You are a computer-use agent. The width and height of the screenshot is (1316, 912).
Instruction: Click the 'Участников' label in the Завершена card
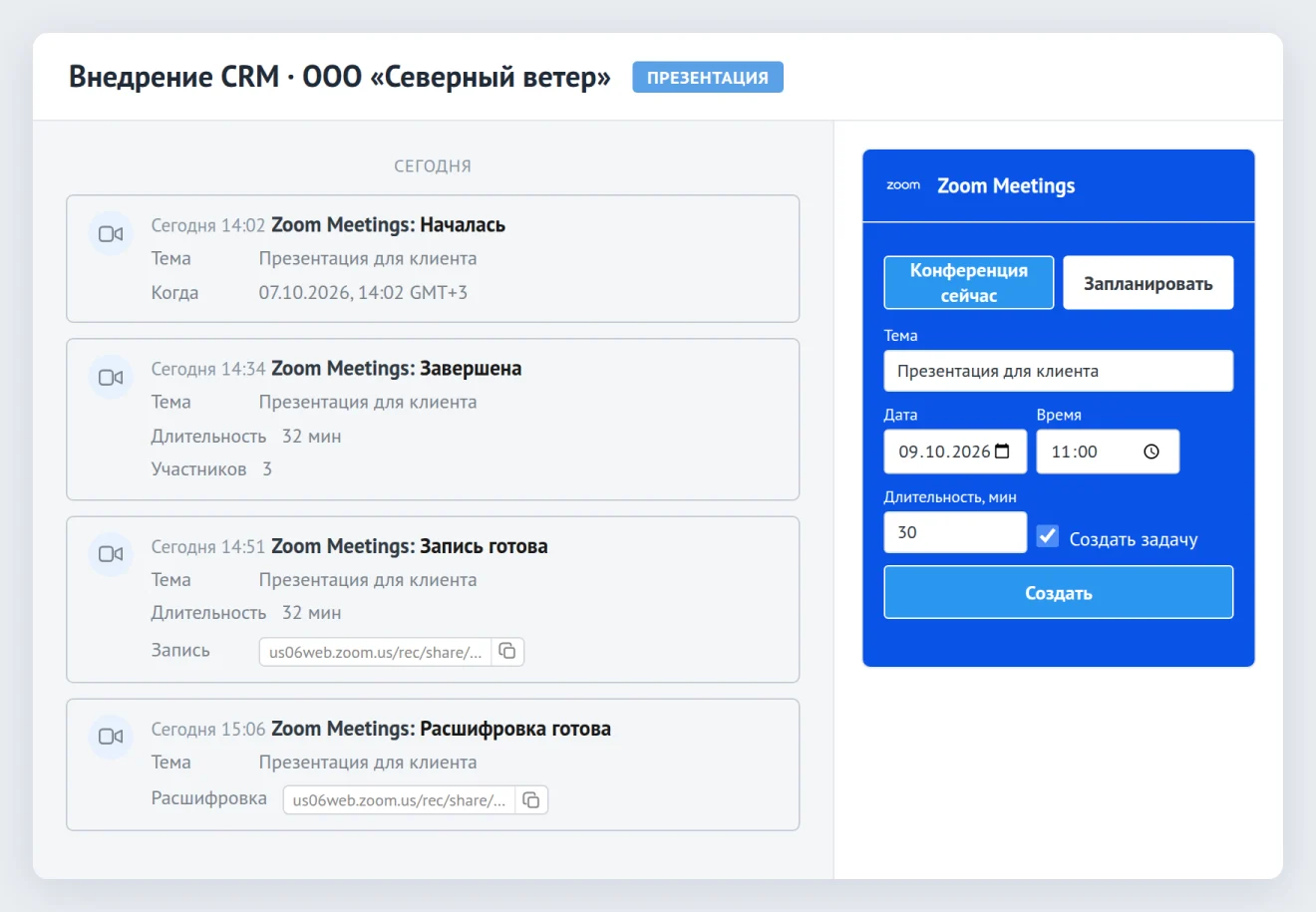198,468
